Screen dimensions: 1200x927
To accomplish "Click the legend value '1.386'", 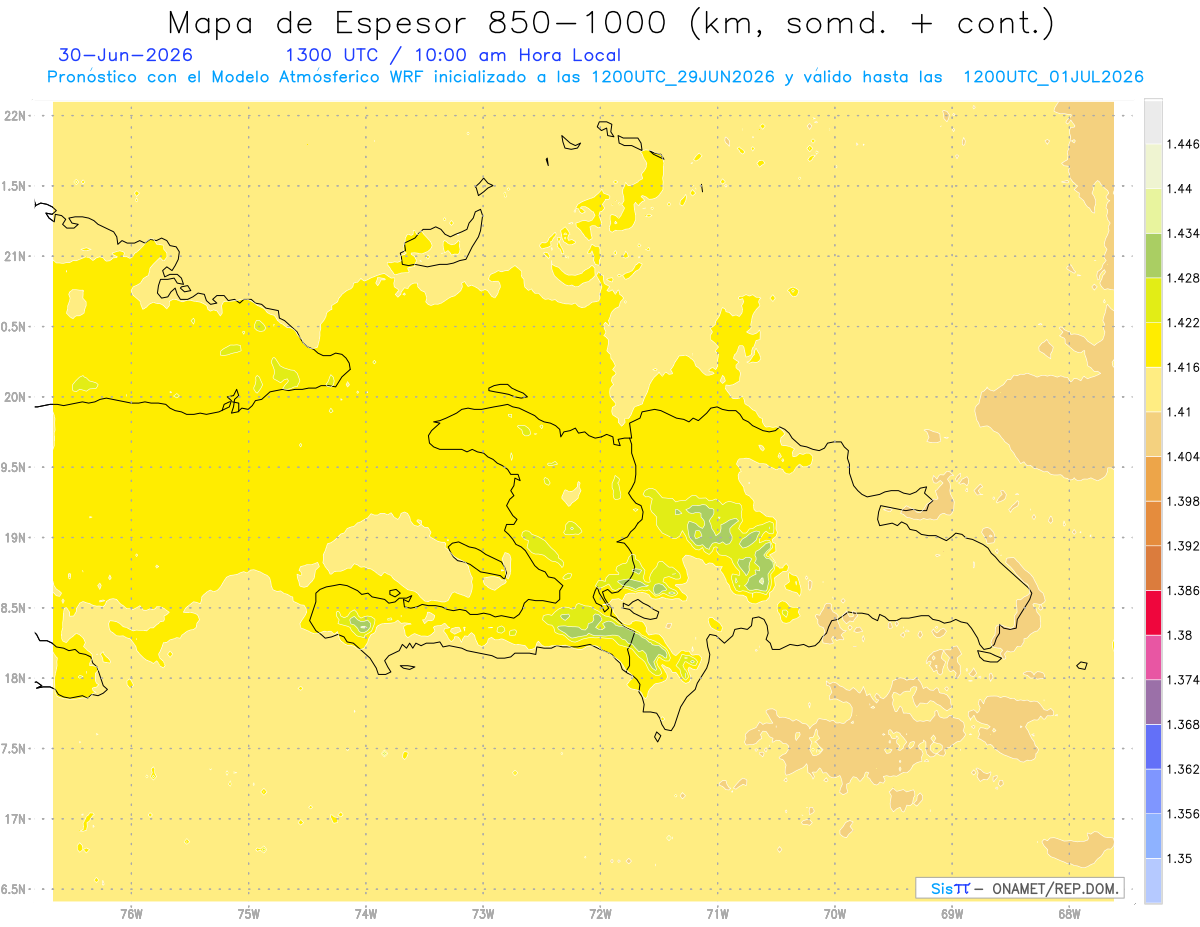I will click(1183, 590).
